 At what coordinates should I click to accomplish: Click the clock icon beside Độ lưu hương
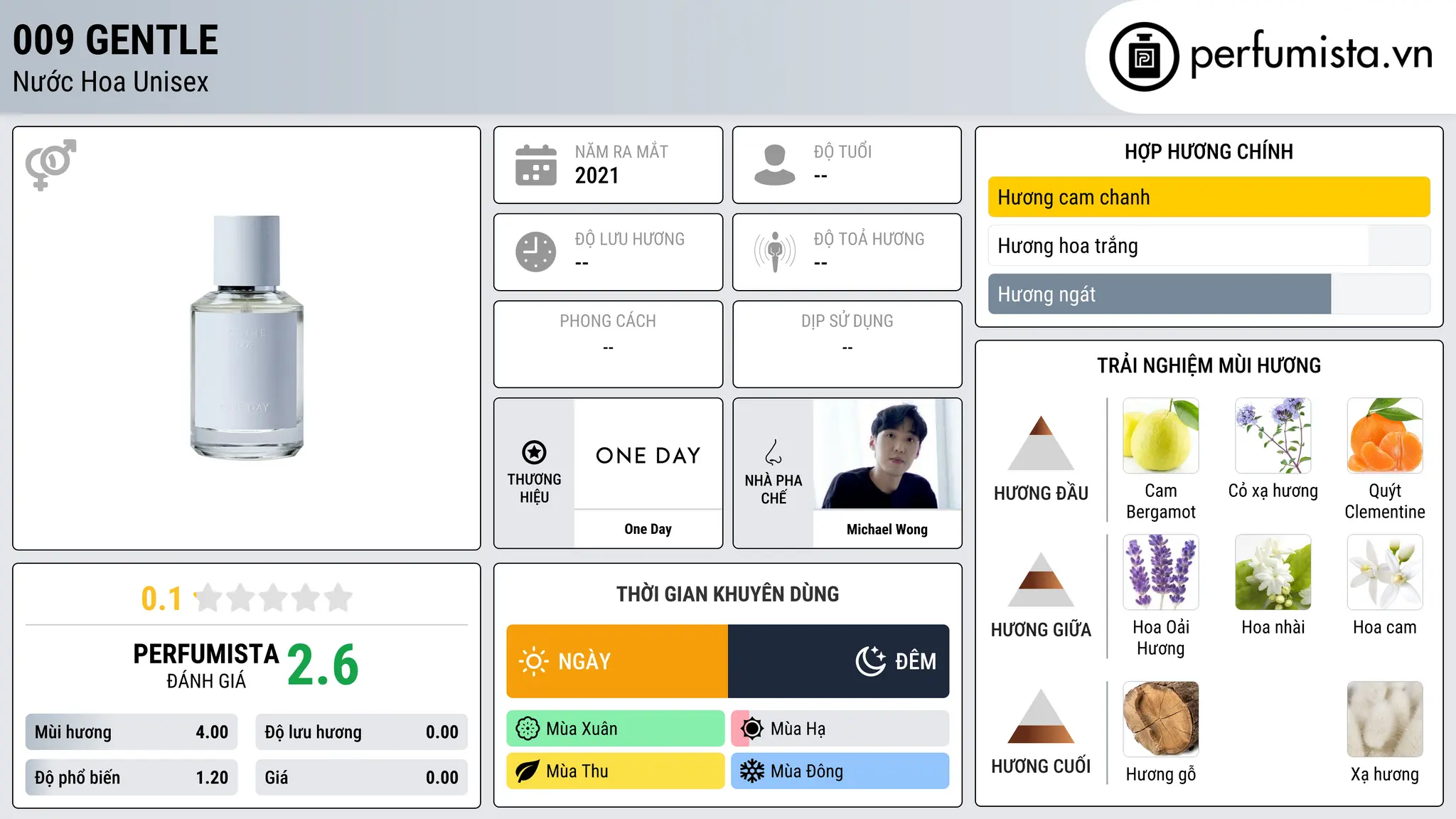(536, 252)
